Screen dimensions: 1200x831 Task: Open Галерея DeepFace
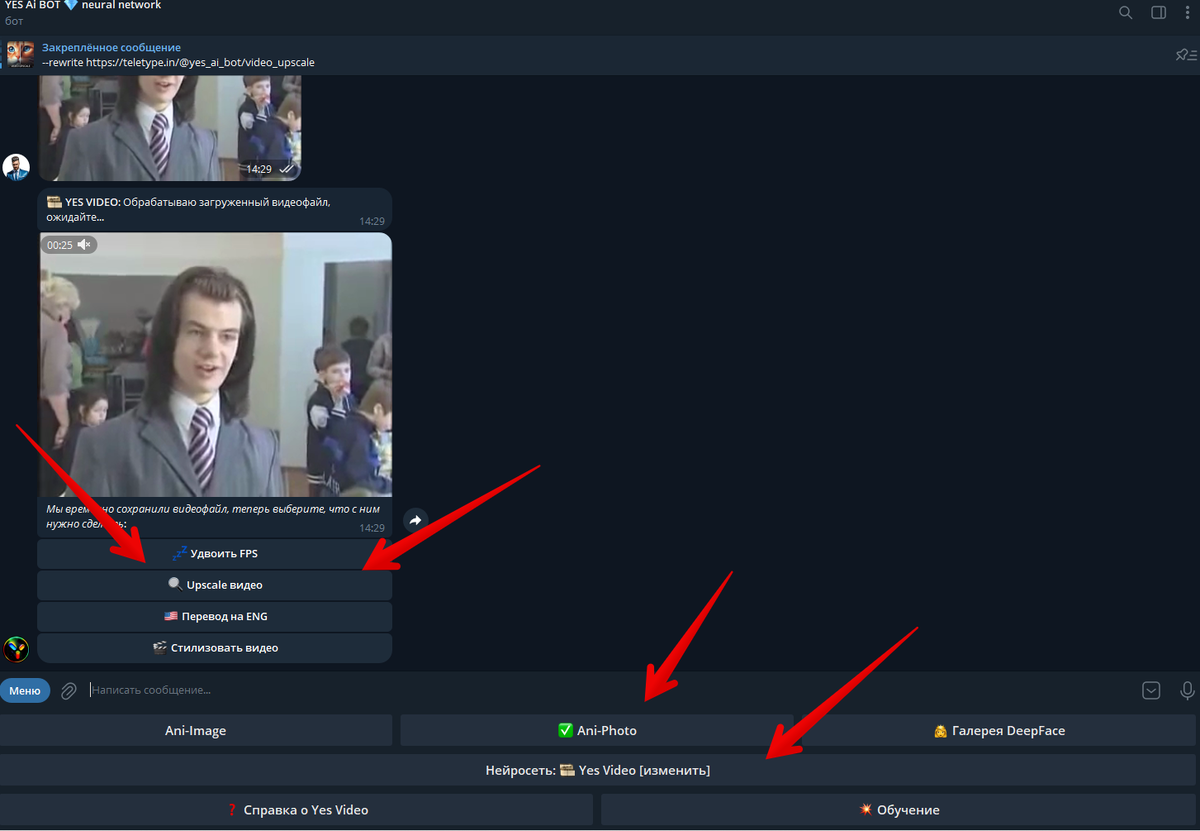point(998,730)
